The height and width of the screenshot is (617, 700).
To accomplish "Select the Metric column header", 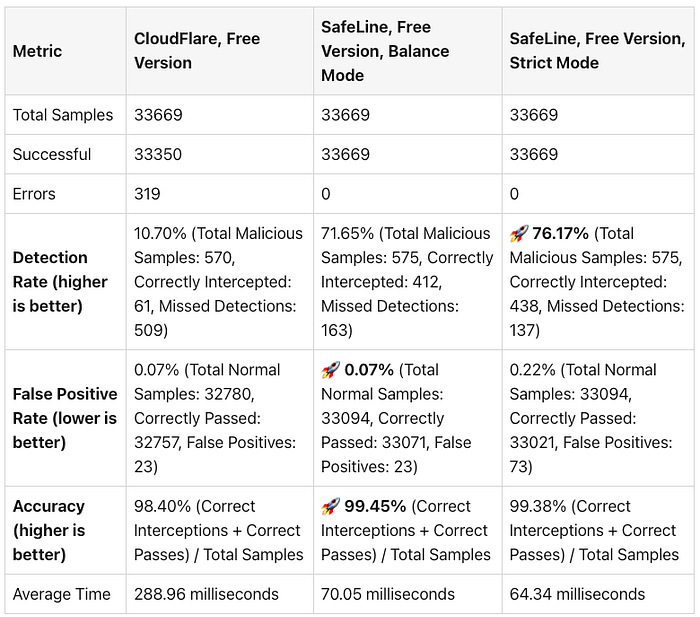I will tap(66, 50).
